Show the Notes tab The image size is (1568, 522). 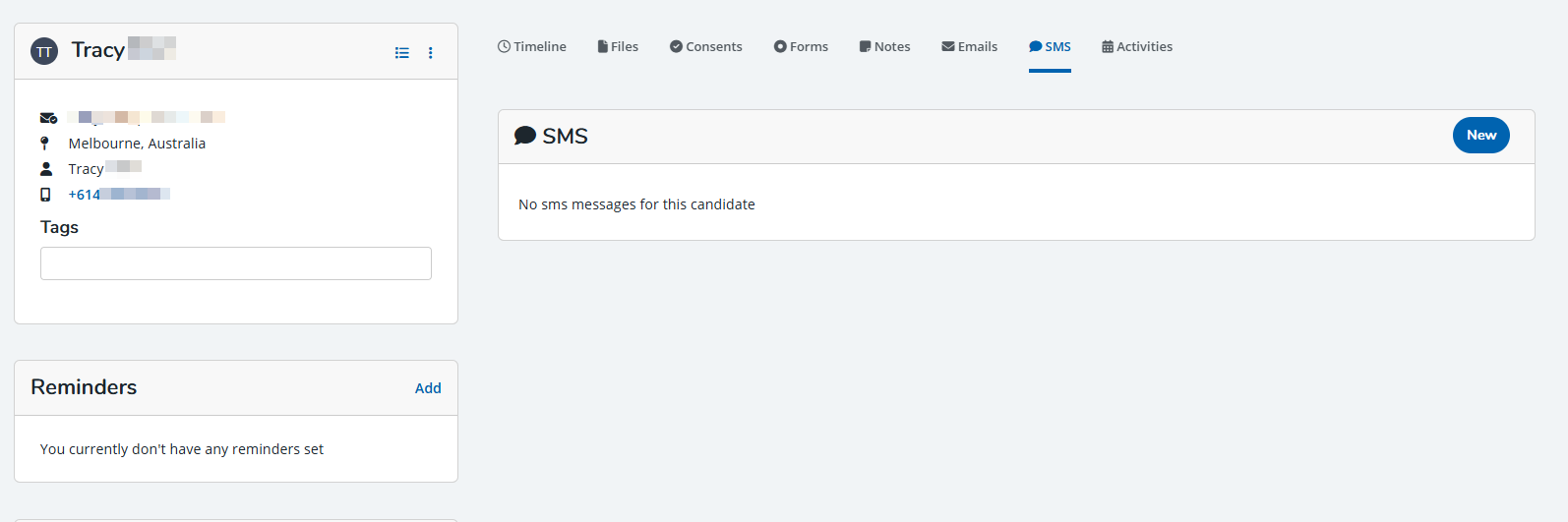pyautogui.click(x=884, y=47)
